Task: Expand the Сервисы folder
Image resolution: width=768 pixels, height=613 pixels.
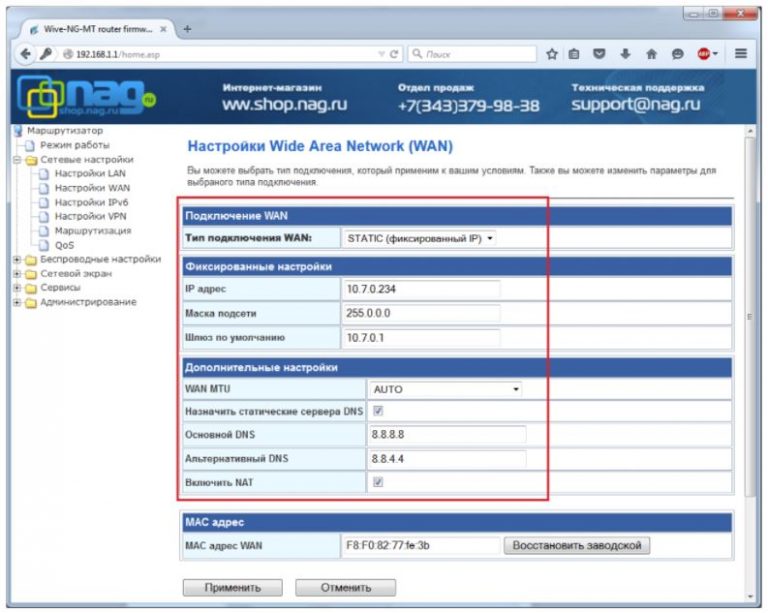Action: pyautogui.click(x=17, y=288)
